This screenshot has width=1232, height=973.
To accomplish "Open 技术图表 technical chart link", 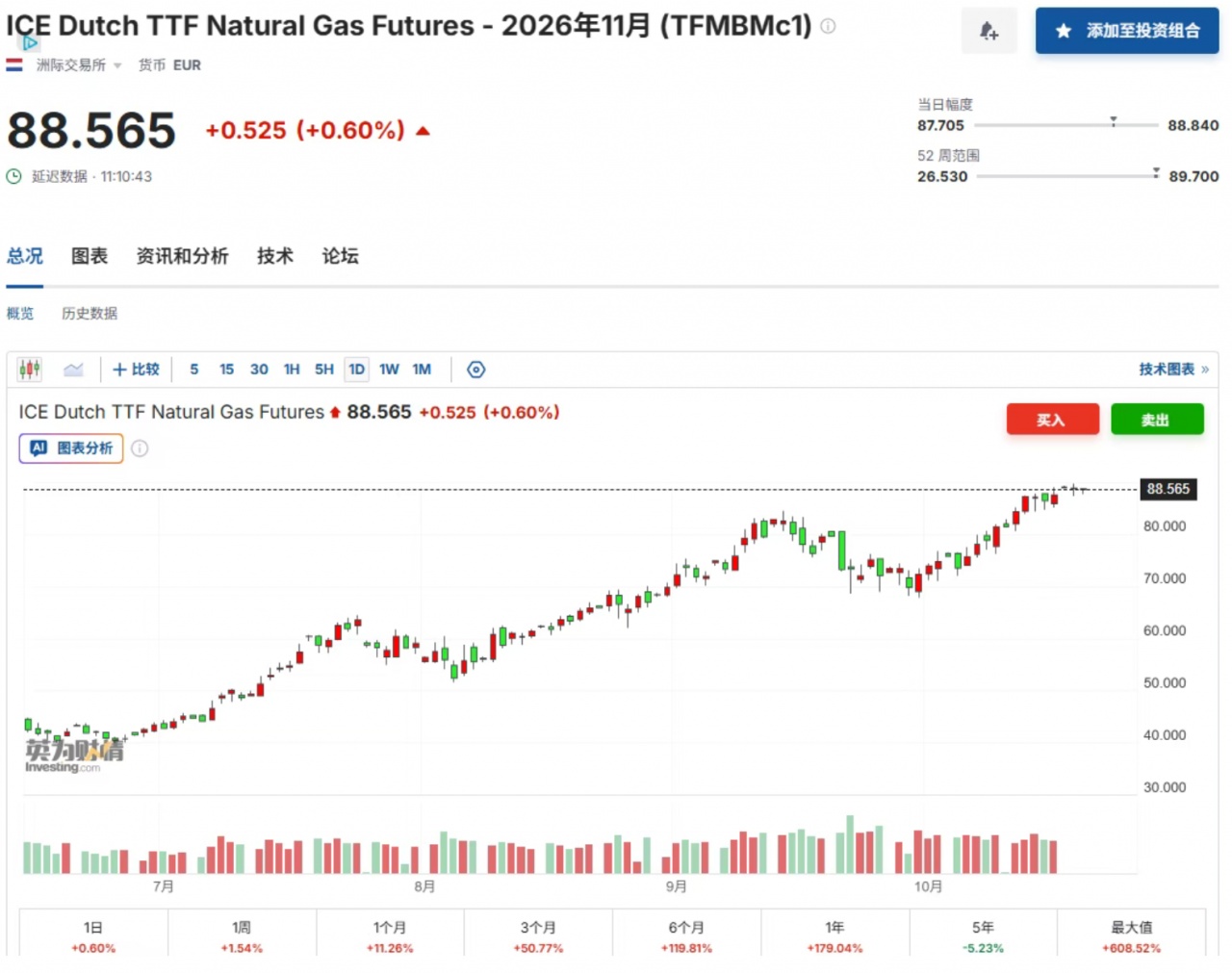I will pos(1173,370).
